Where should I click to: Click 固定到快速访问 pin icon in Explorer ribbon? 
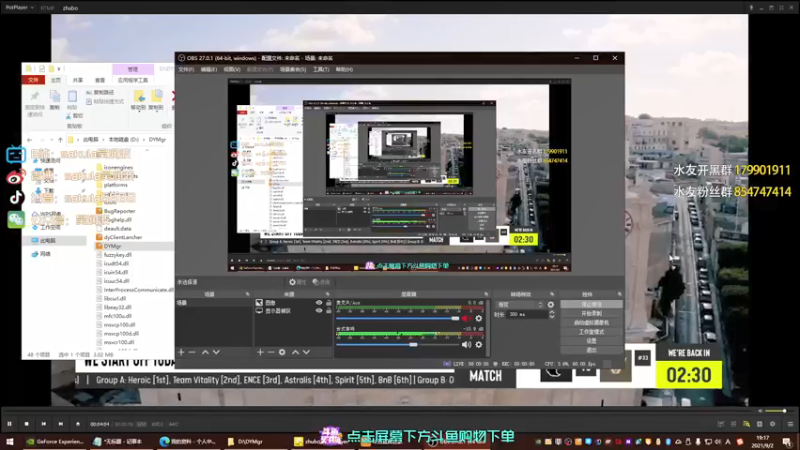(x=35, y=96)
